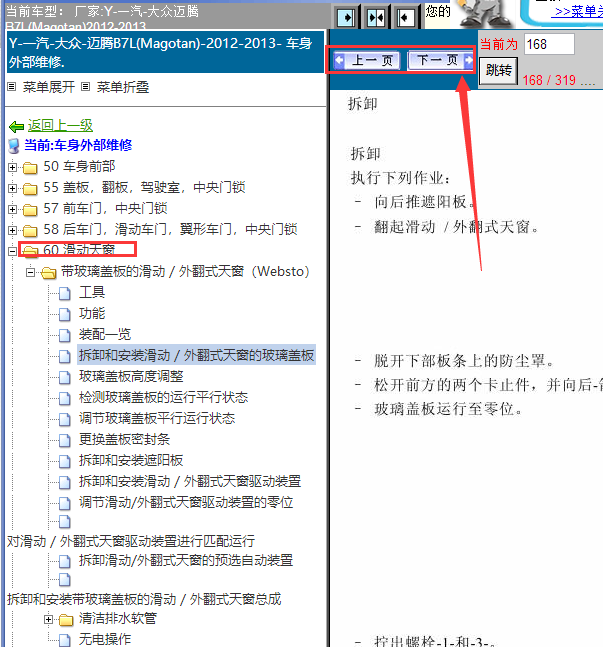This screenshot has height=647, width=603.
Task: Click the page icon beside 玻璃盖板高度调整
Action: pyautogui.click(x=64, y=377)
